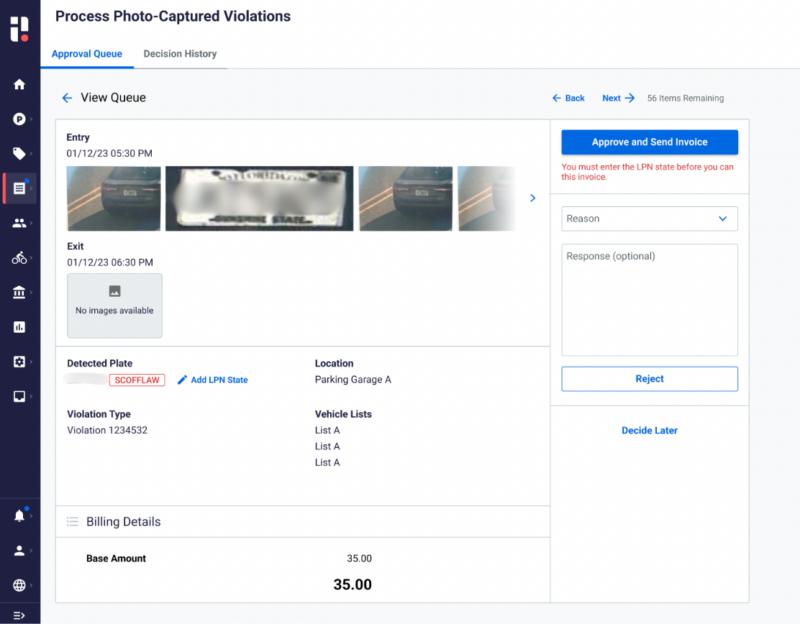Open the user profile sidebar icon
Viewport: 800px width, 624px height.
click(x=19, y=550)
